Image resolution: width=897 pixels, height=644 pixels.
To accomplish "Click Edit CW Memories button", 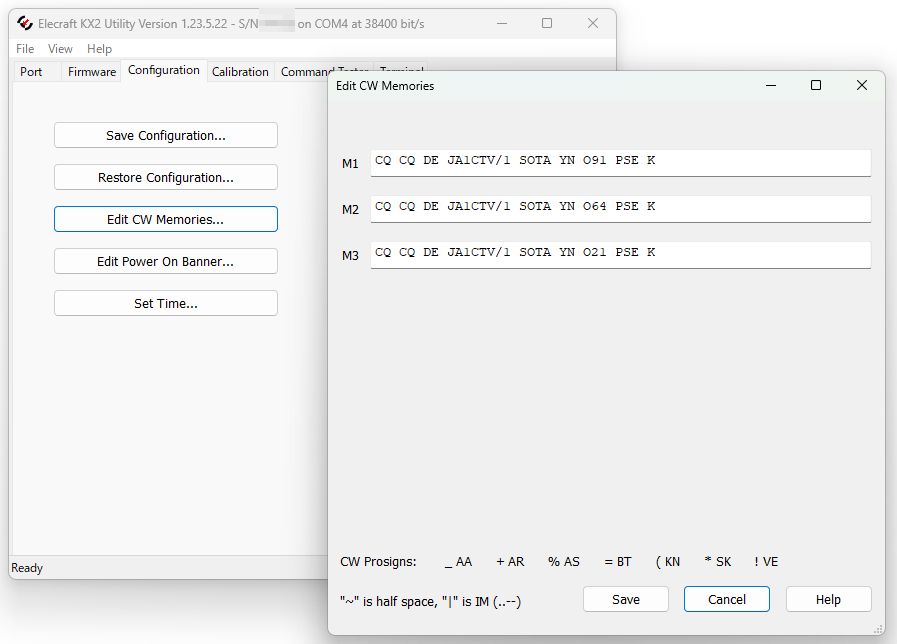I will (166, 220).
